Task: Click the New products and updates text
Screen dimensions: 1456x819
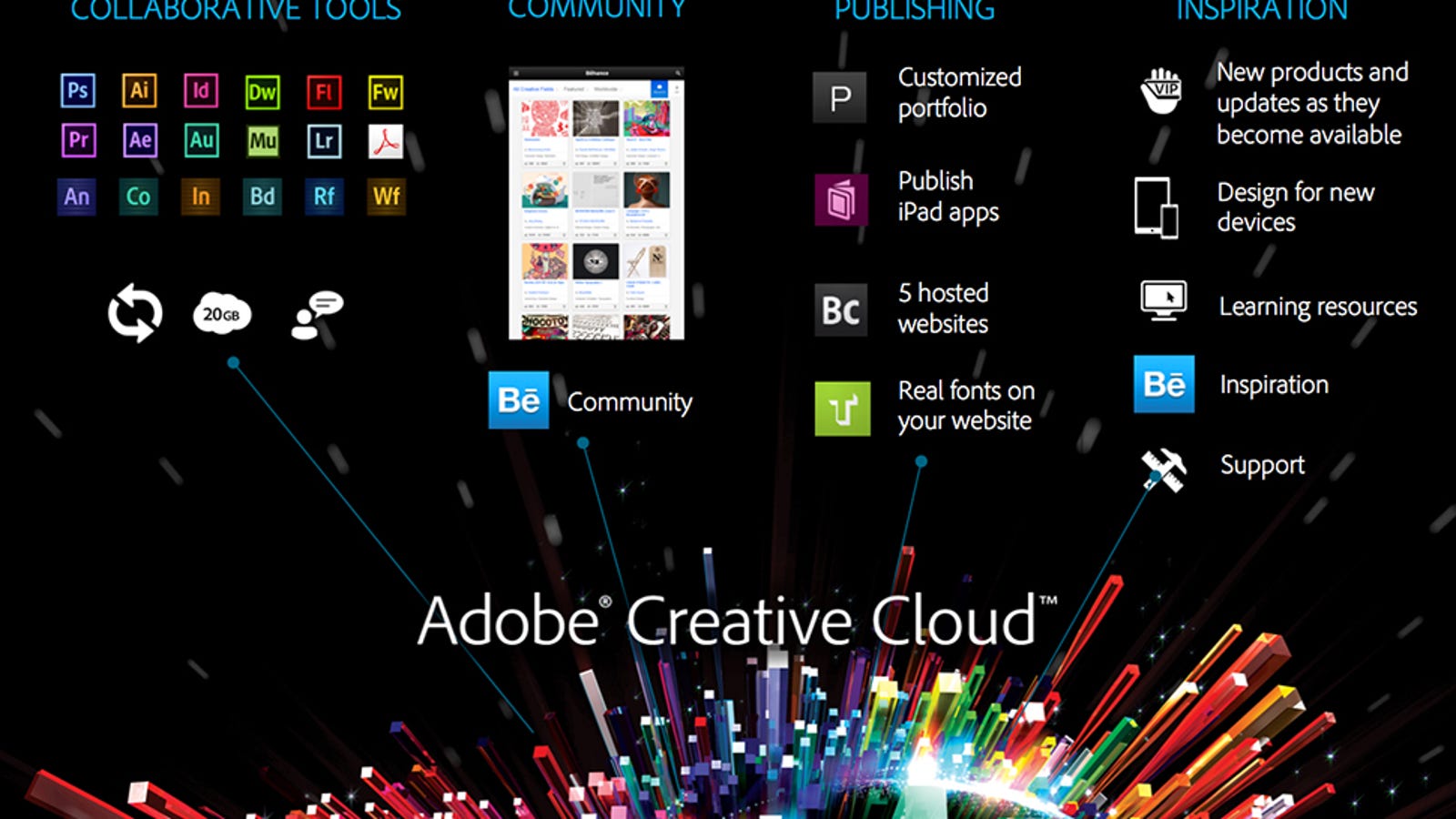Action: 1312,103
